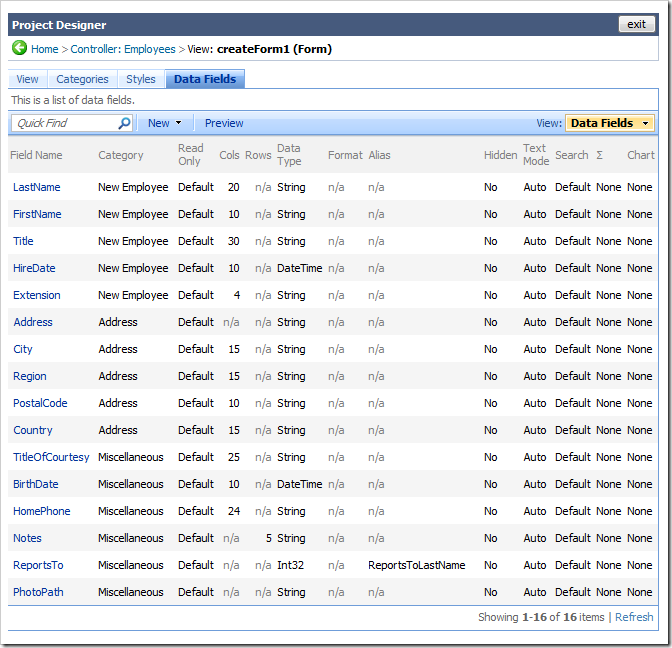672x648 pixels.
Task: Click the green back arrow icon
Action: point(19,48)
